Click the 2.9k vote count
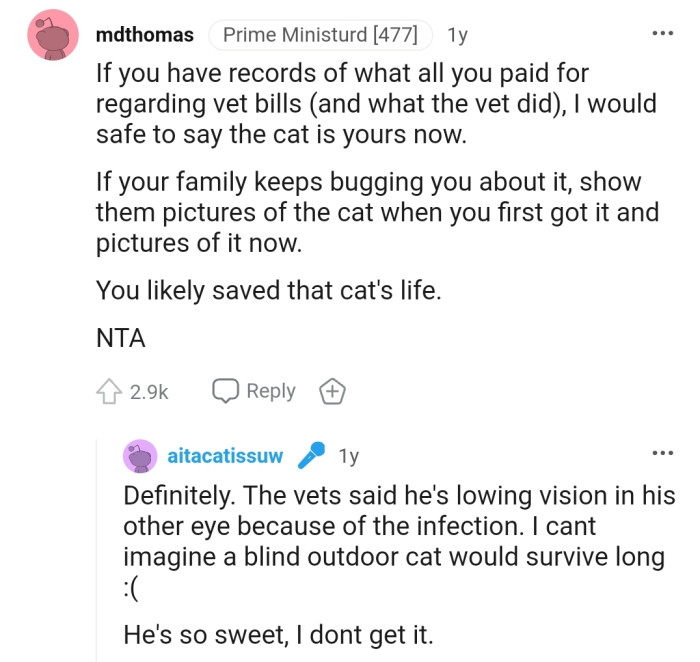Viewport: 700px width, 662px height. (149, 392)
